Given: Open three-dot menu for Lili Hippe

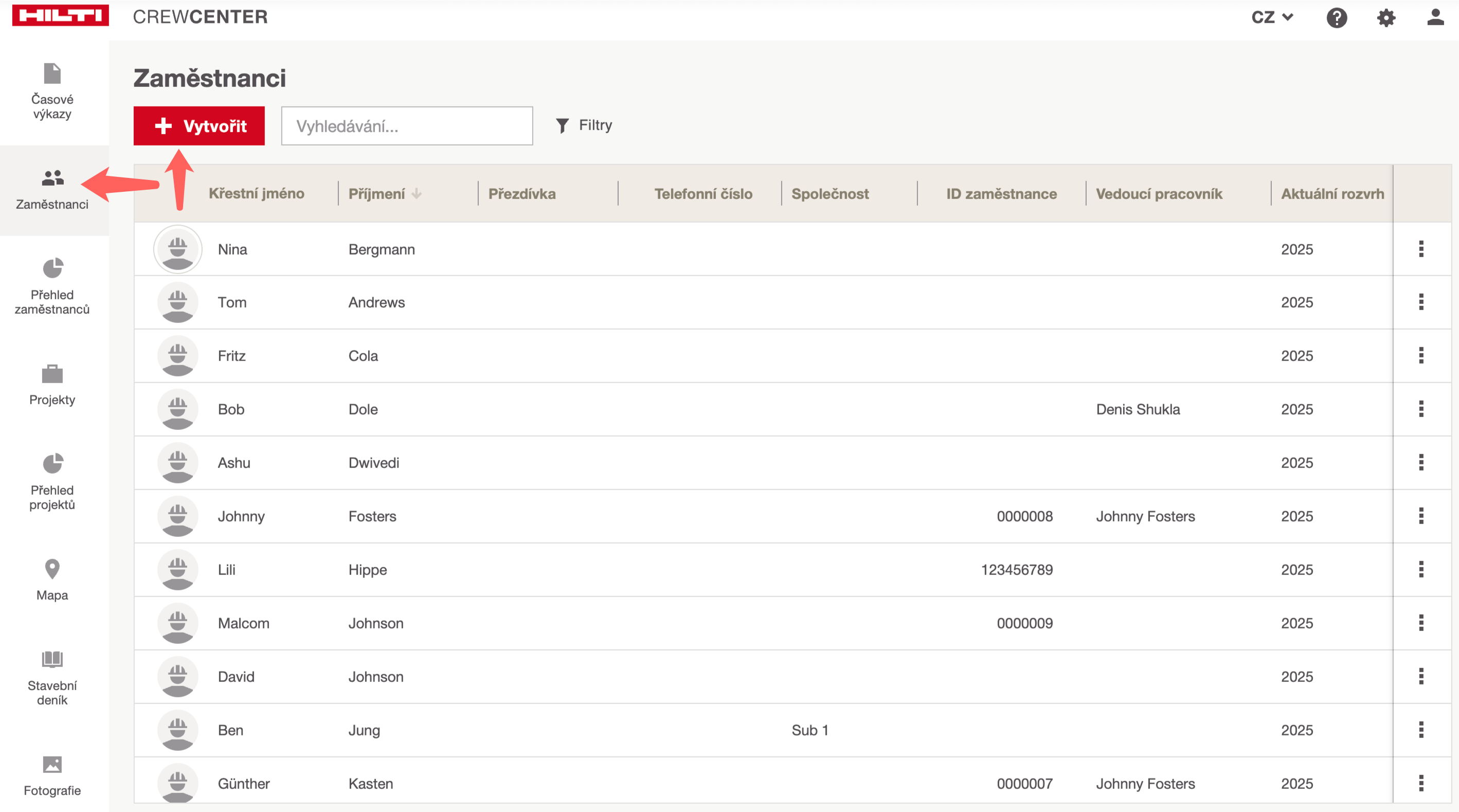Looking at the screenshot, I should tap(1420, 569).
